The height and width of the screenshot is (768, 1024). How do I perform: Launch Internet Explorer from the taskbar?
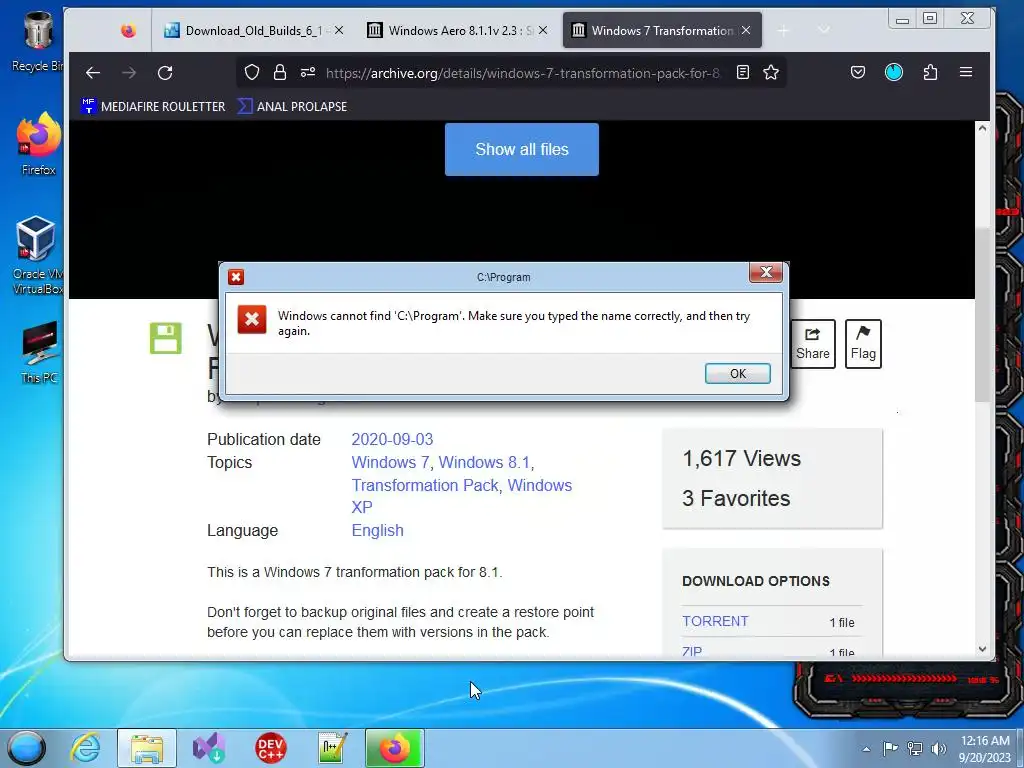(x=86, y=748)
